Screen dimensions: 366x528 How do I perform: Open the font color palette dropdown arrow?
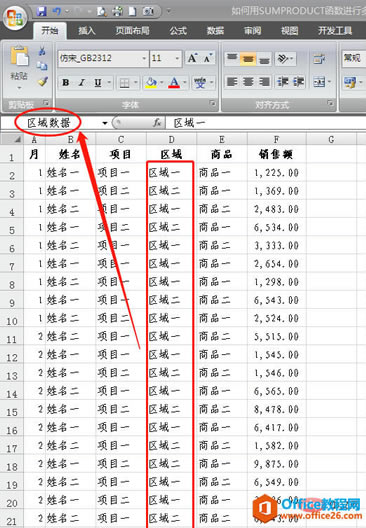tap(185, 82)
